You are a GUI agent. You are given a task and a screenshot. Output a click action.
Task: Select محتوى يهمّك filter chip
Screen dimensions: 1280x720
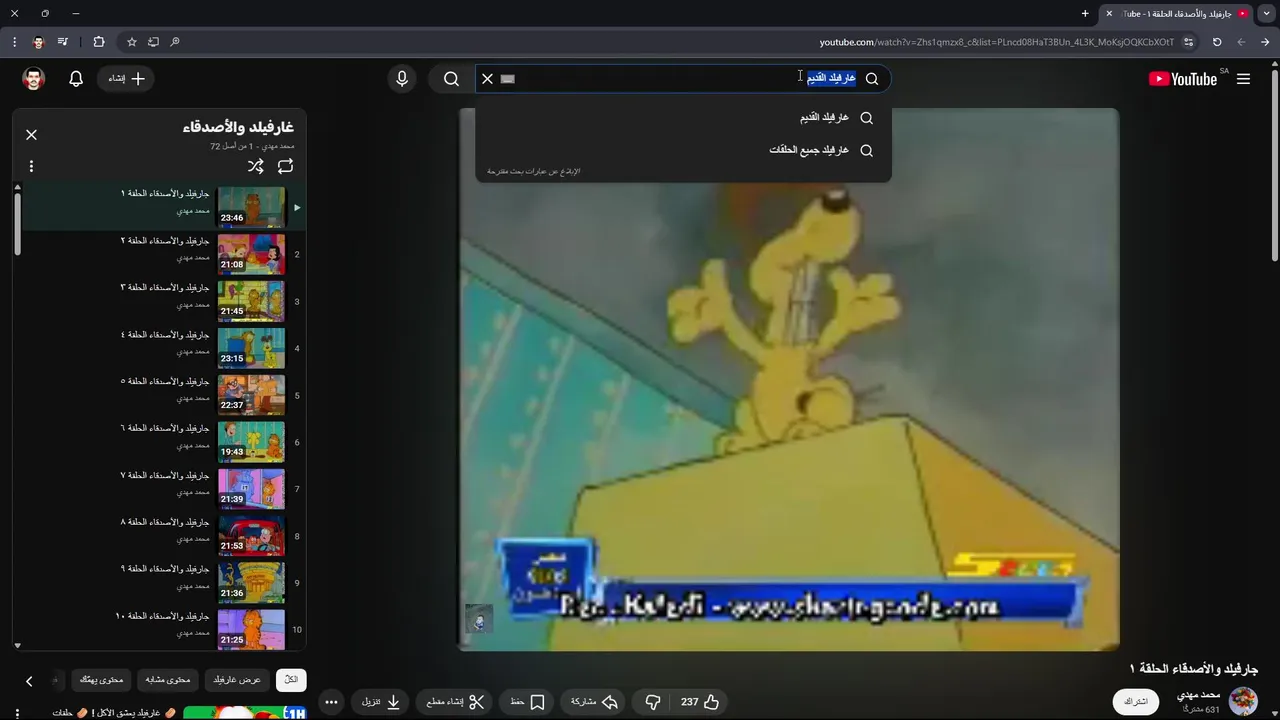coord(101,680)
